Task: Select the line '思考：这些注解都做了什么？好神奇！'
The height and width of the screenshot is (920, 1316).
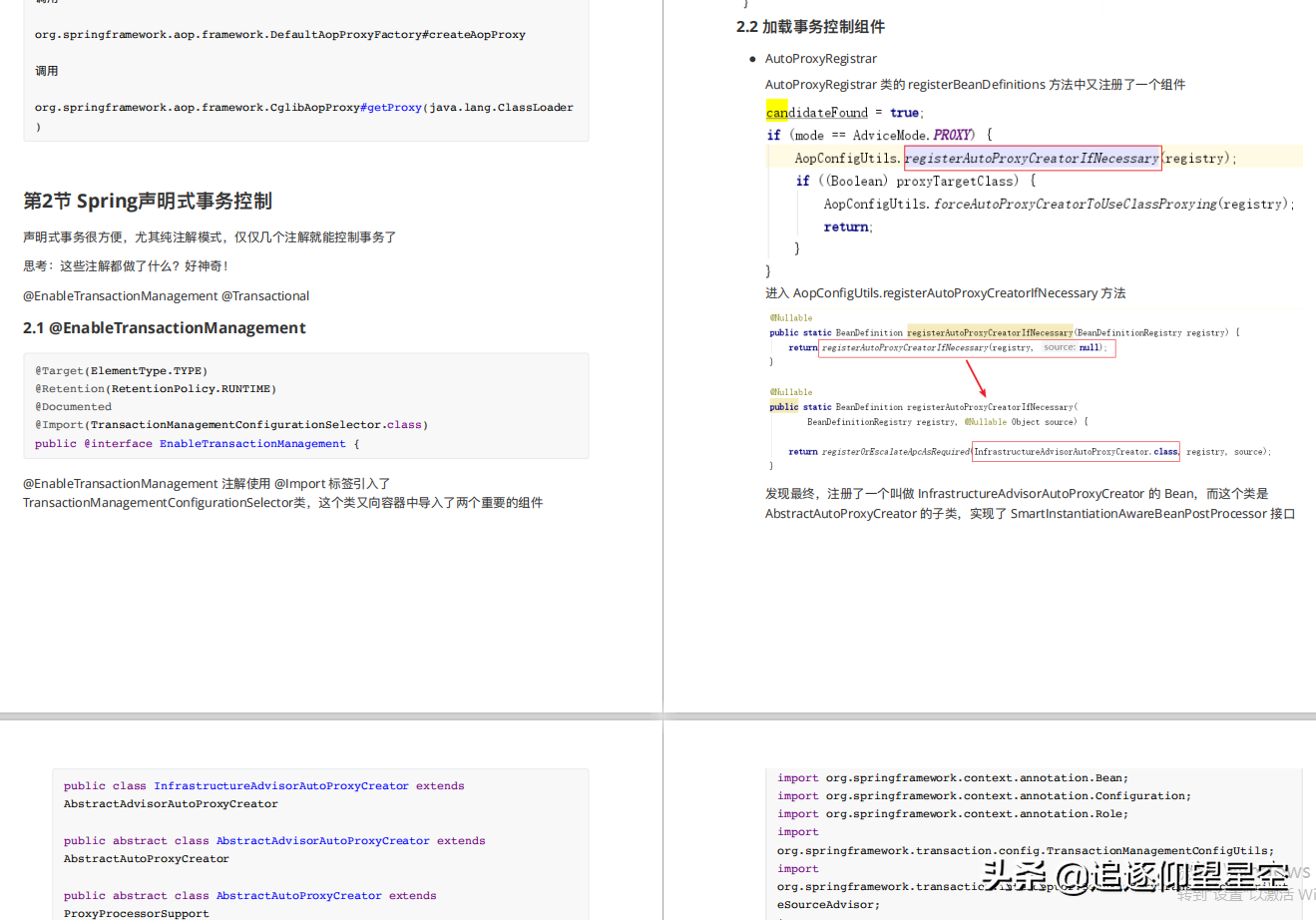Action: [127, 266]
